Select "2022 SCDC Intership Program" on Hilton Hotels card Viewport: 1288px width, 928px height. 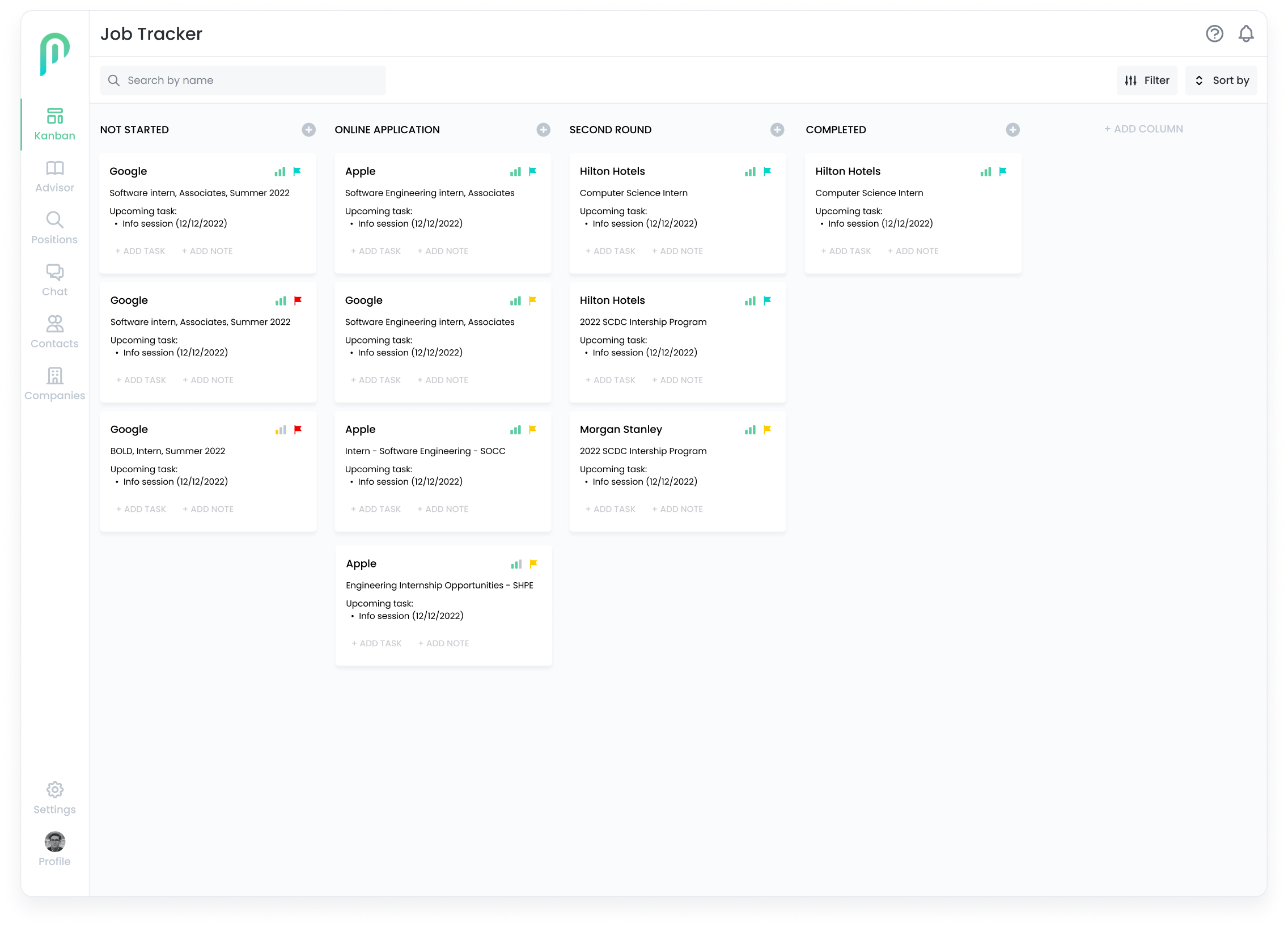point(643,322)
